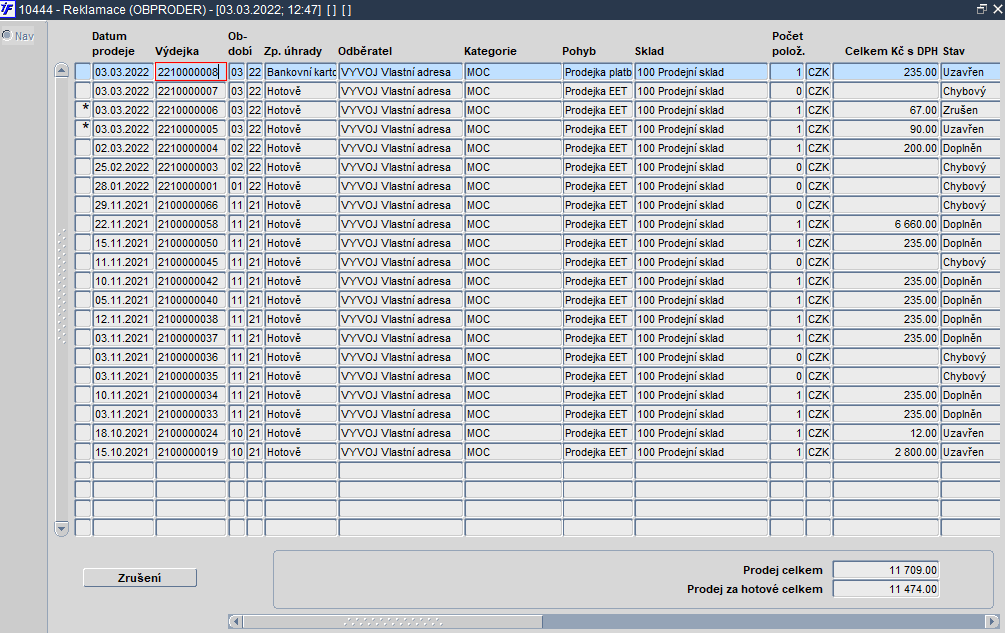Click the Bankovní karta payment cell
Image resolution: width=1005 pixels, height=633 pixels.
[x=301, y=72]
